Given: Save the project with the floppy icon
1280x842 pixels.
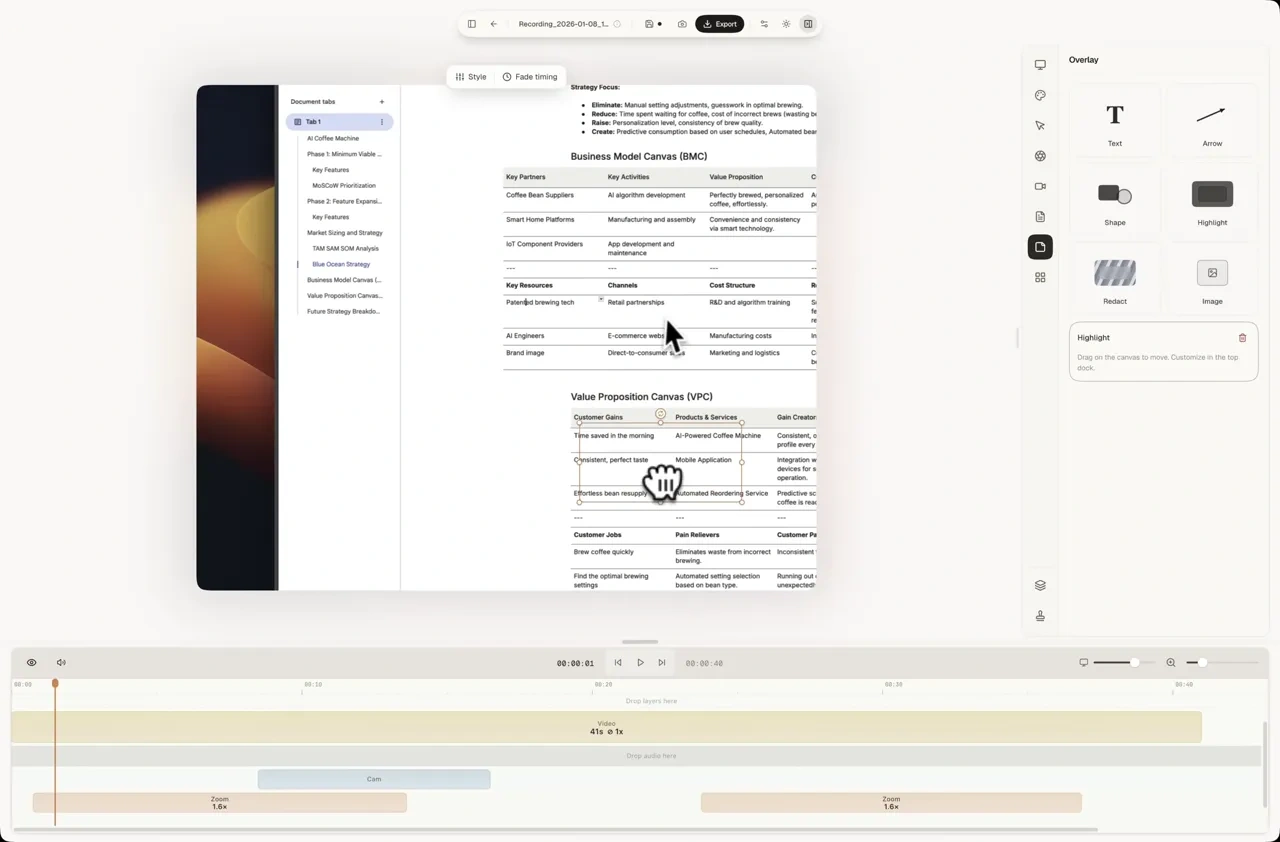Looking at the screenshot, I should tap(649, 24).
